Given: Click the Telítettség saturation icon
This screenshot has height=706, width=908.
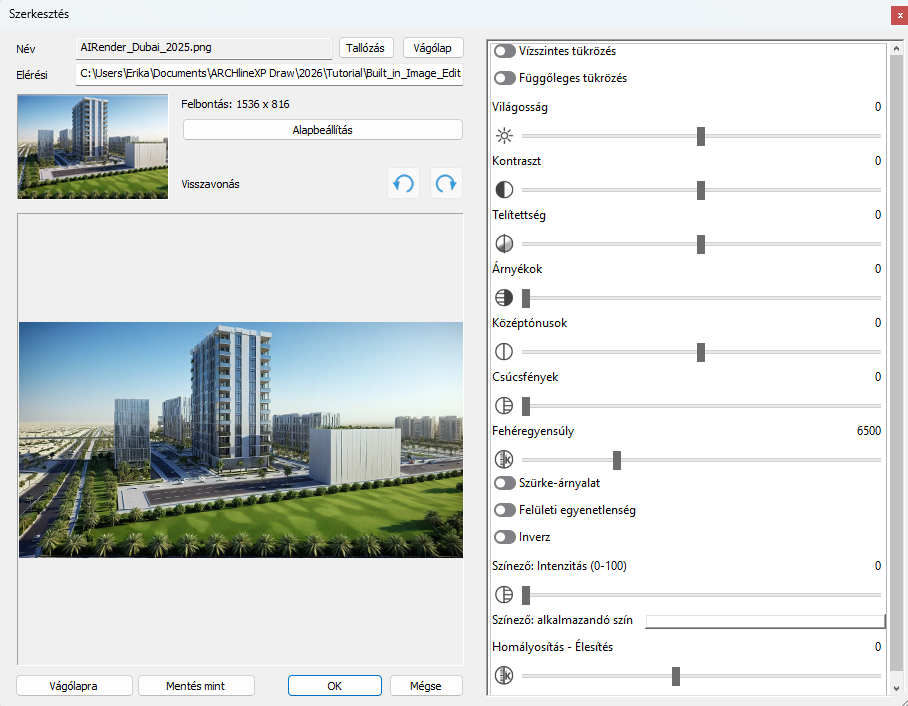Looking at the screenshot, I should (504, 244).
